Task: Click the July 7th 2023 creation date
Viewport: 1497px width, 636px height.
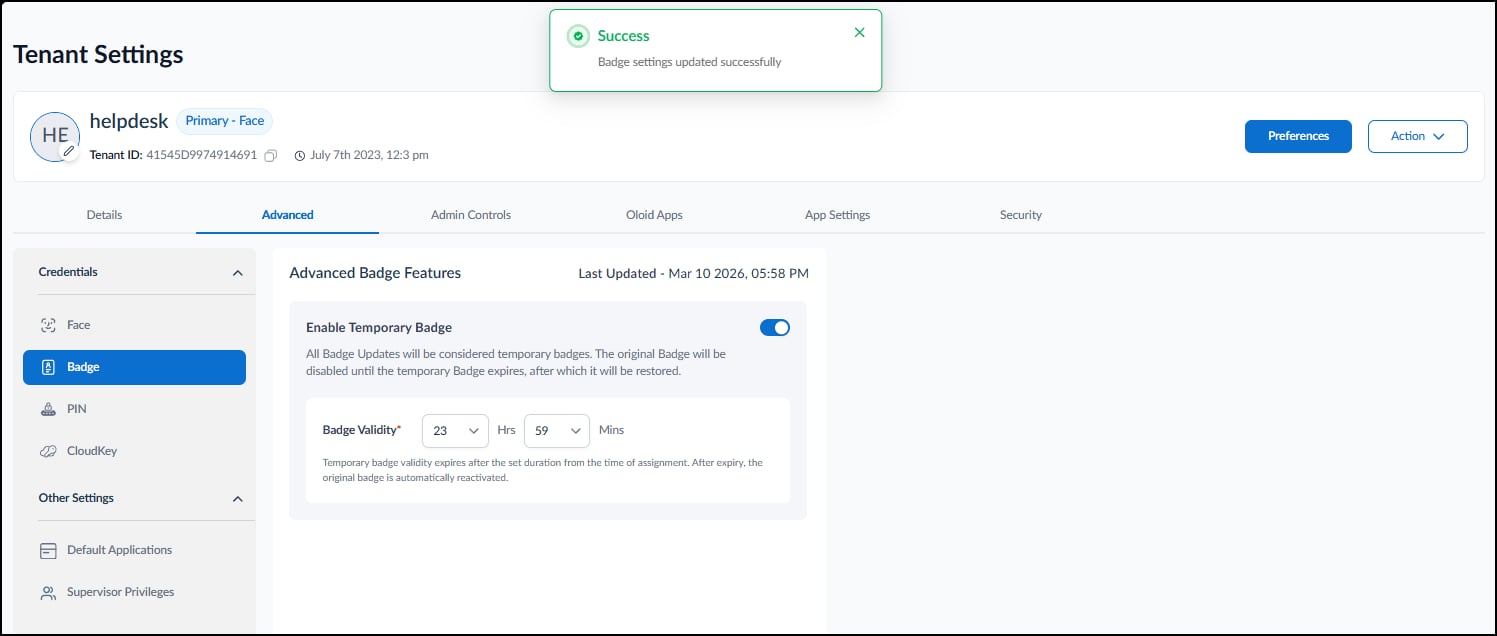Action: coord(369,155)
